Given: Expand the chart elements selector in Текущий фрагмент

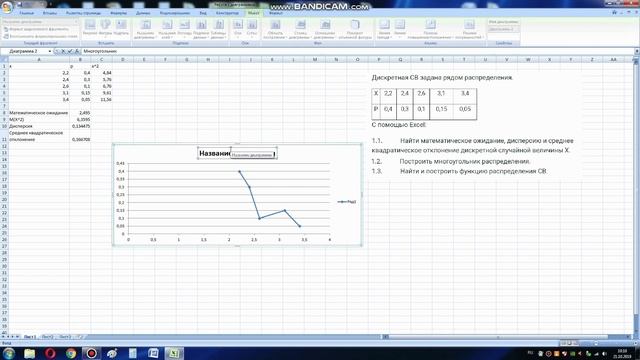Looking at the screenshot, I should (x=76, y=22).
